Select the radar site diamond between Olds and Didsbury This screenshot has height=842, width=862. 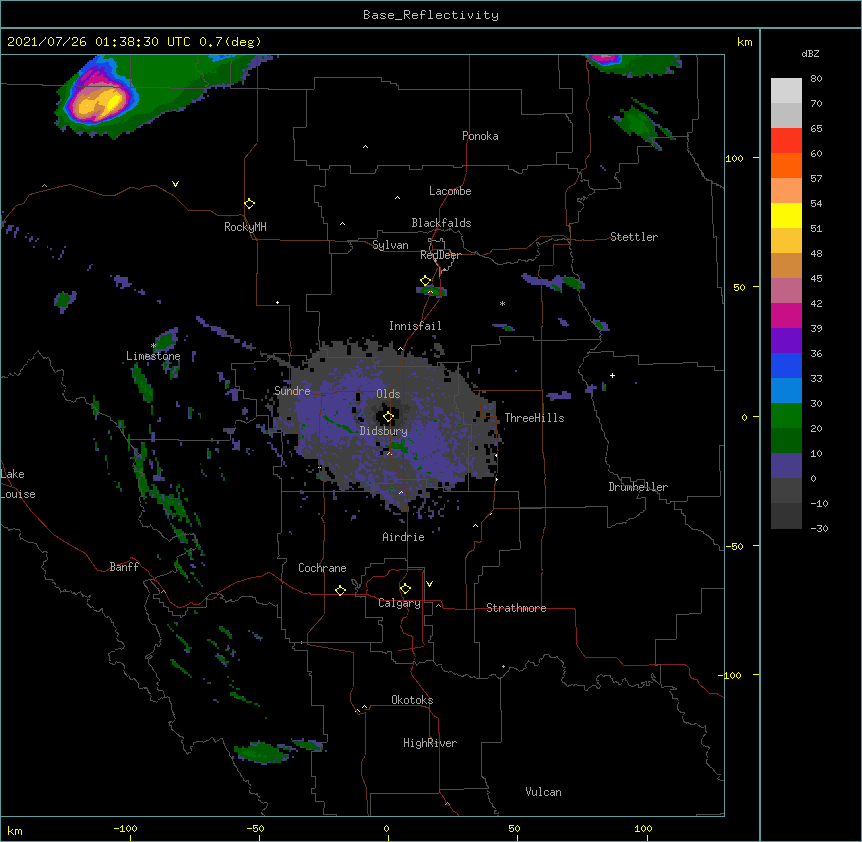click(x=388, y=417)
